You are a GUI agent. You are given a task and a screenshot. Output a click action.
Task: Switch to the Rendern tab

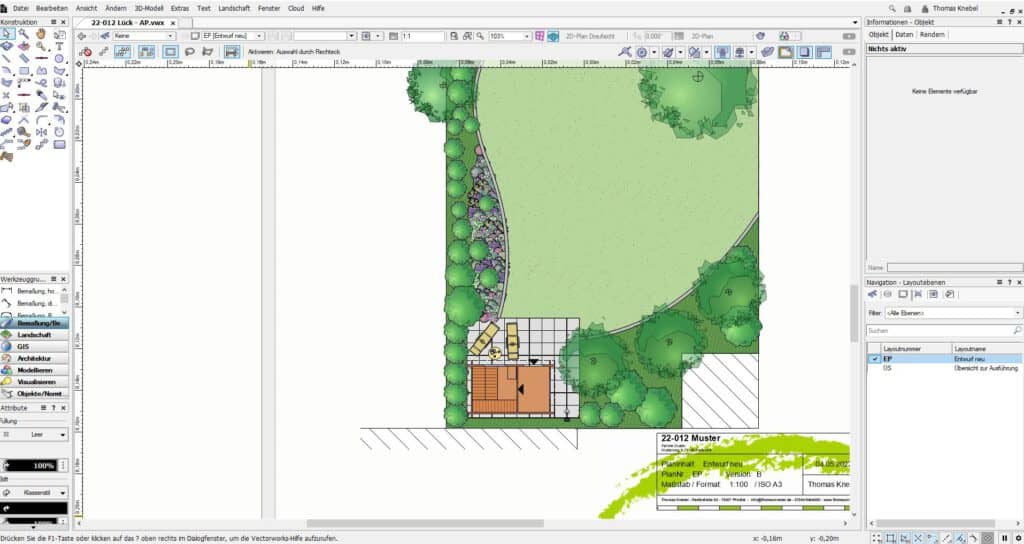(932, 34)
